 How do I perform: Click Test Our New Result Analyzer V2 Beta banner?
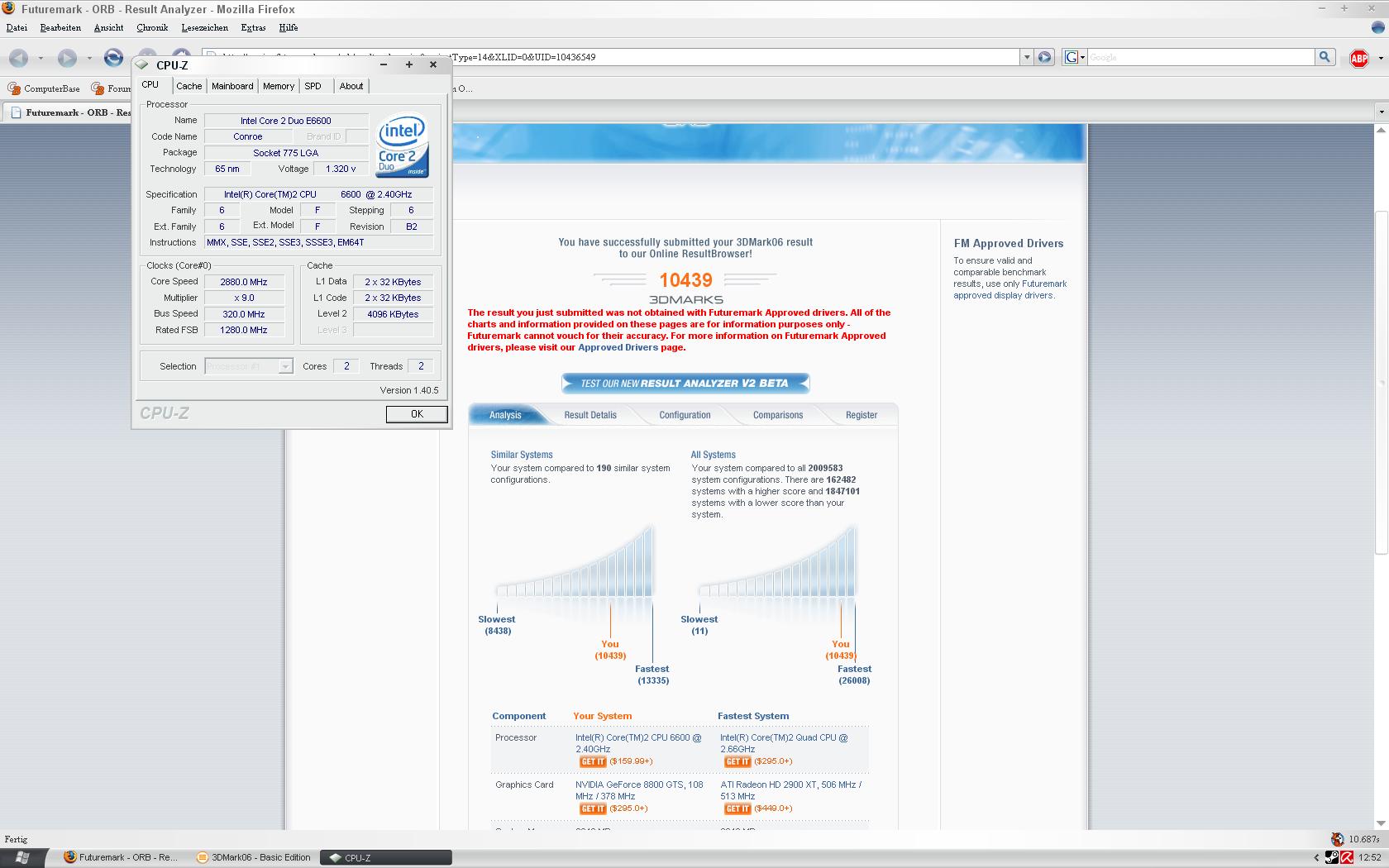pos(685,383)
